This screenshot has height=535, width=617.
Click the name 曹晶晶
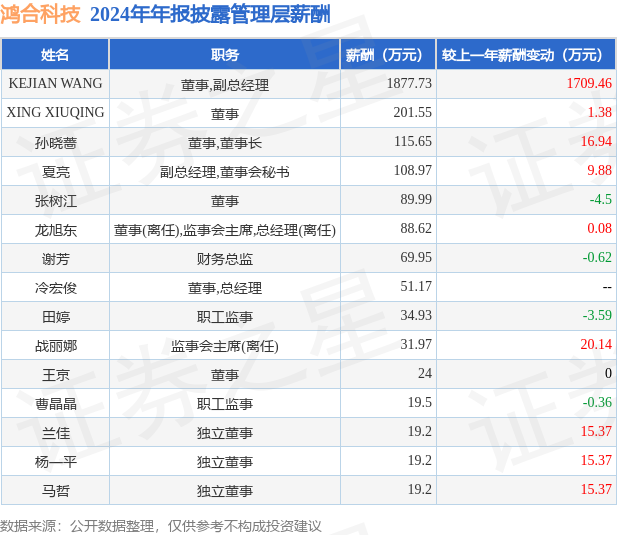click(55, 404)
